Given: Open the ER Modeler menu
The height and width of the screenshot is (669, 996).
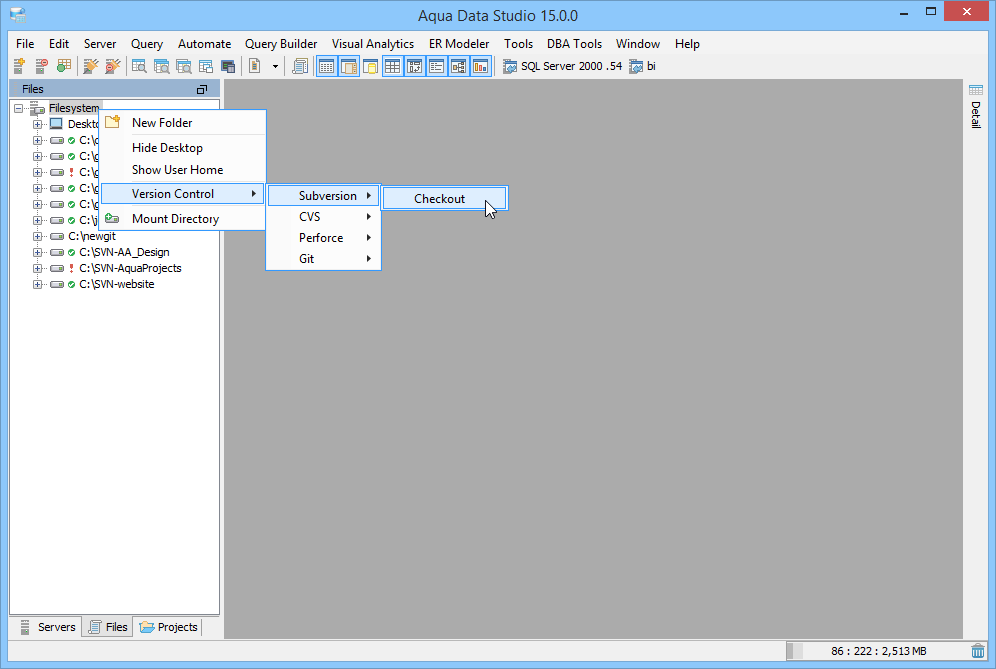Looking at the screenshot, I should coord(459,44).
